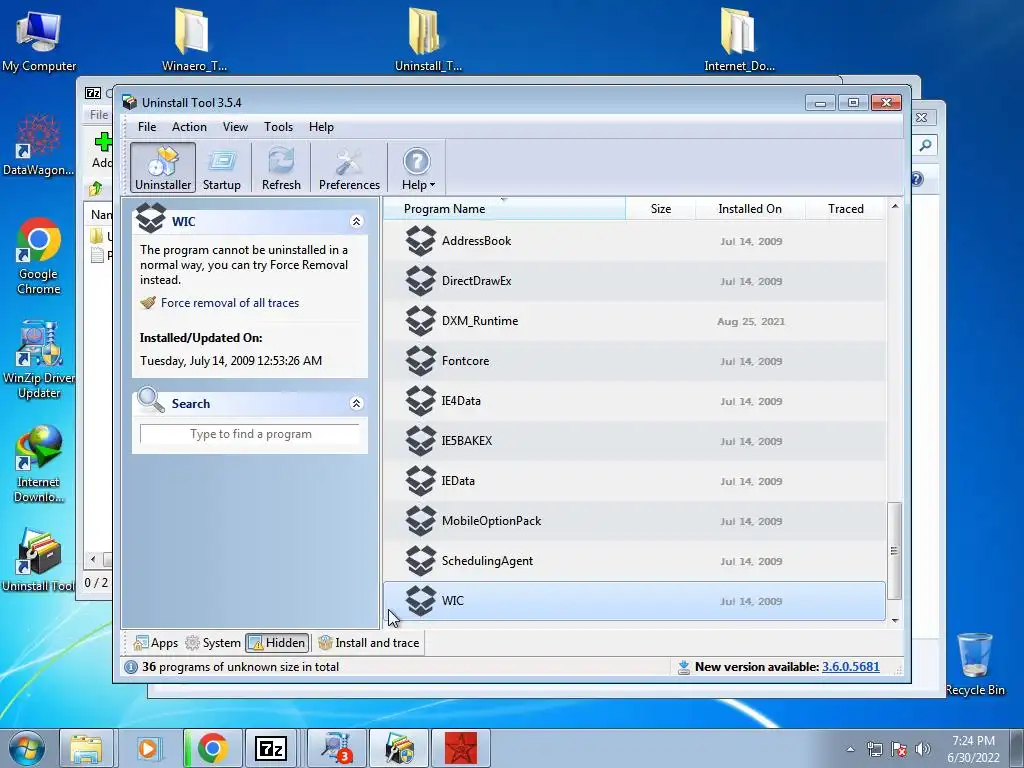1024x768 pixels.
Task: Open the DataWagon desktop shortcut
Action: pos(39,144)
